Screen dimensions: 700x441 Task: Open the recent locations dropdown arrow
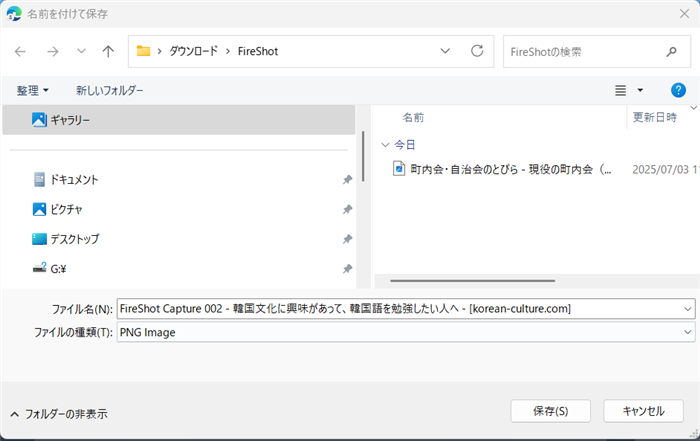[81, 50]
